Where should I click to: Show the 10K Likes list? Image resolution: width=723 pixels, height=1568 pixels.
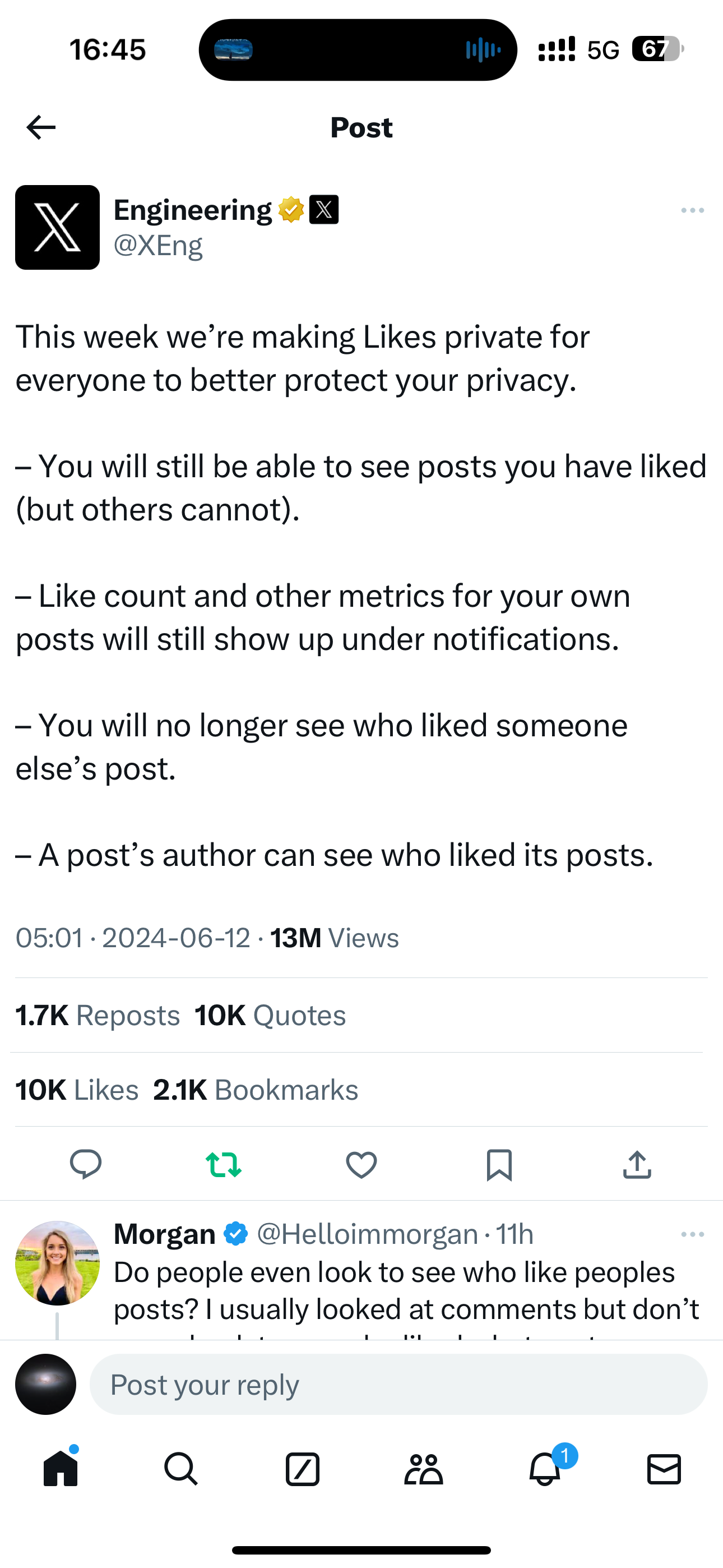pos(77,1090)
